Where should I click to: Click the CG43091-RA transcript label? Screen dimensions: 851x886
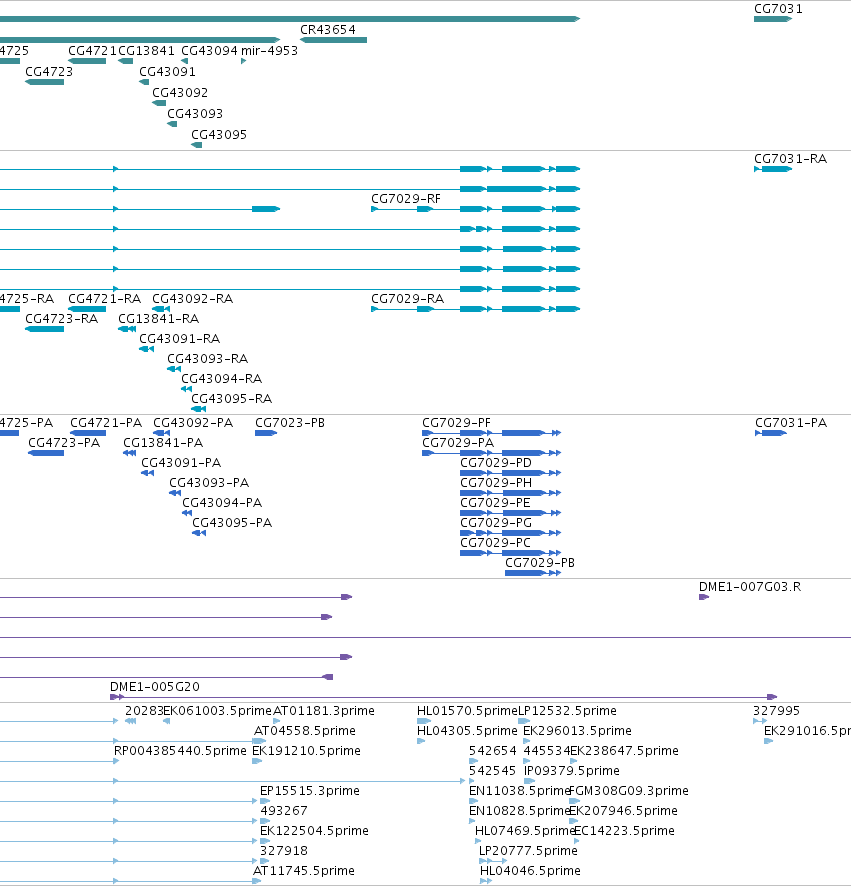pos(180,339)
